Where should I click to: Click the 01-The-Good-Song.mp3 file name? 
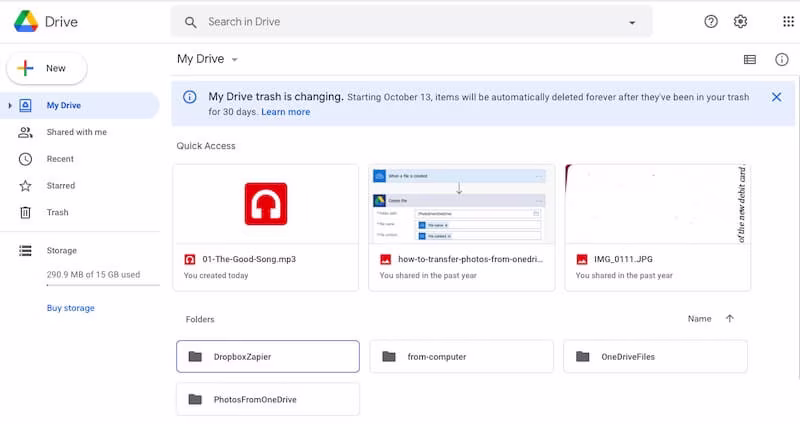249,259
